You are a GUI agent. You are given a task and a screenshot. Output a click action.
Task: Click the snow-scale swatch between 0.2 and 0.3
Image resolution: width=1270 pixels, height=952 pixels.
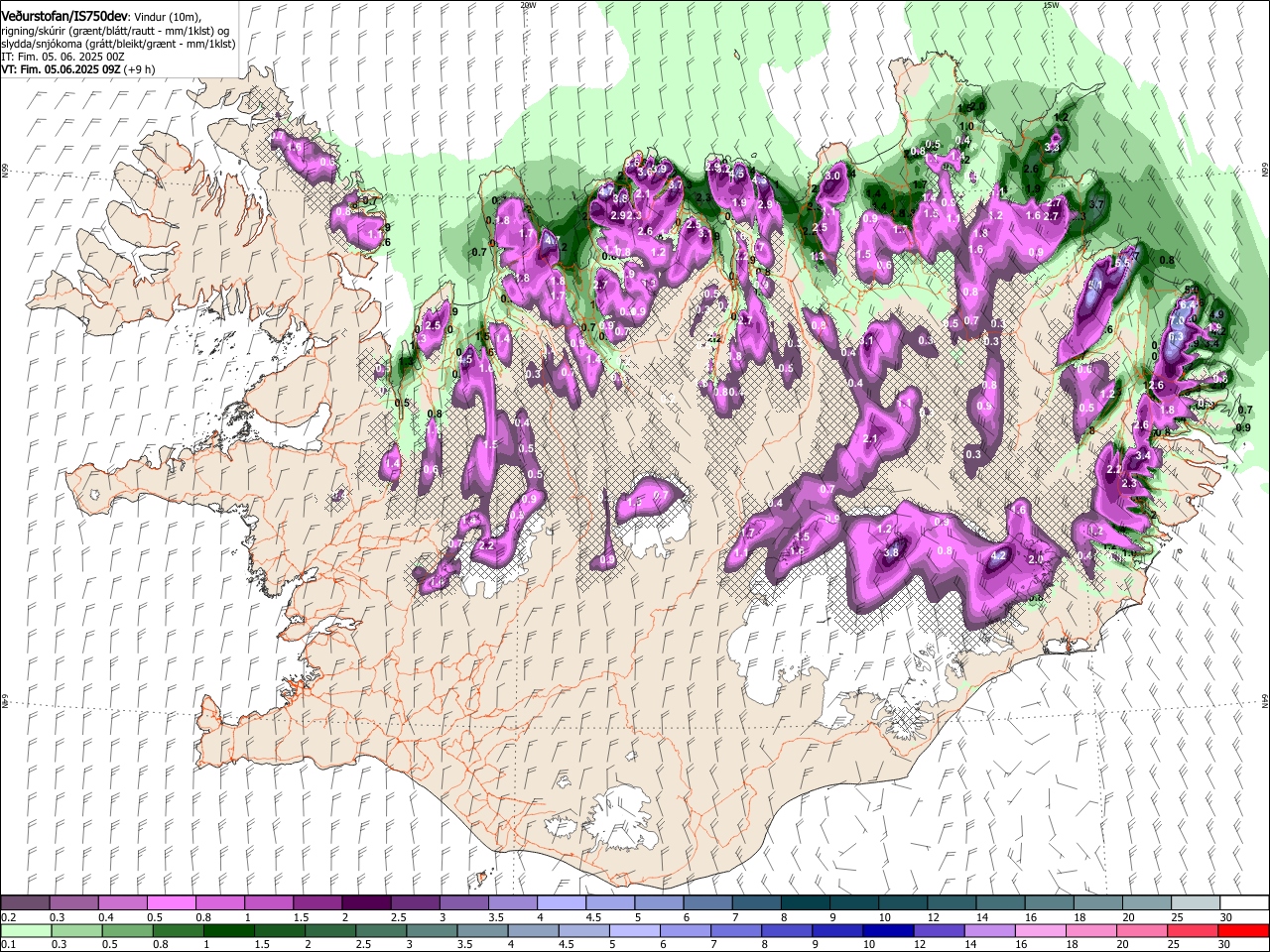(25, 903)
